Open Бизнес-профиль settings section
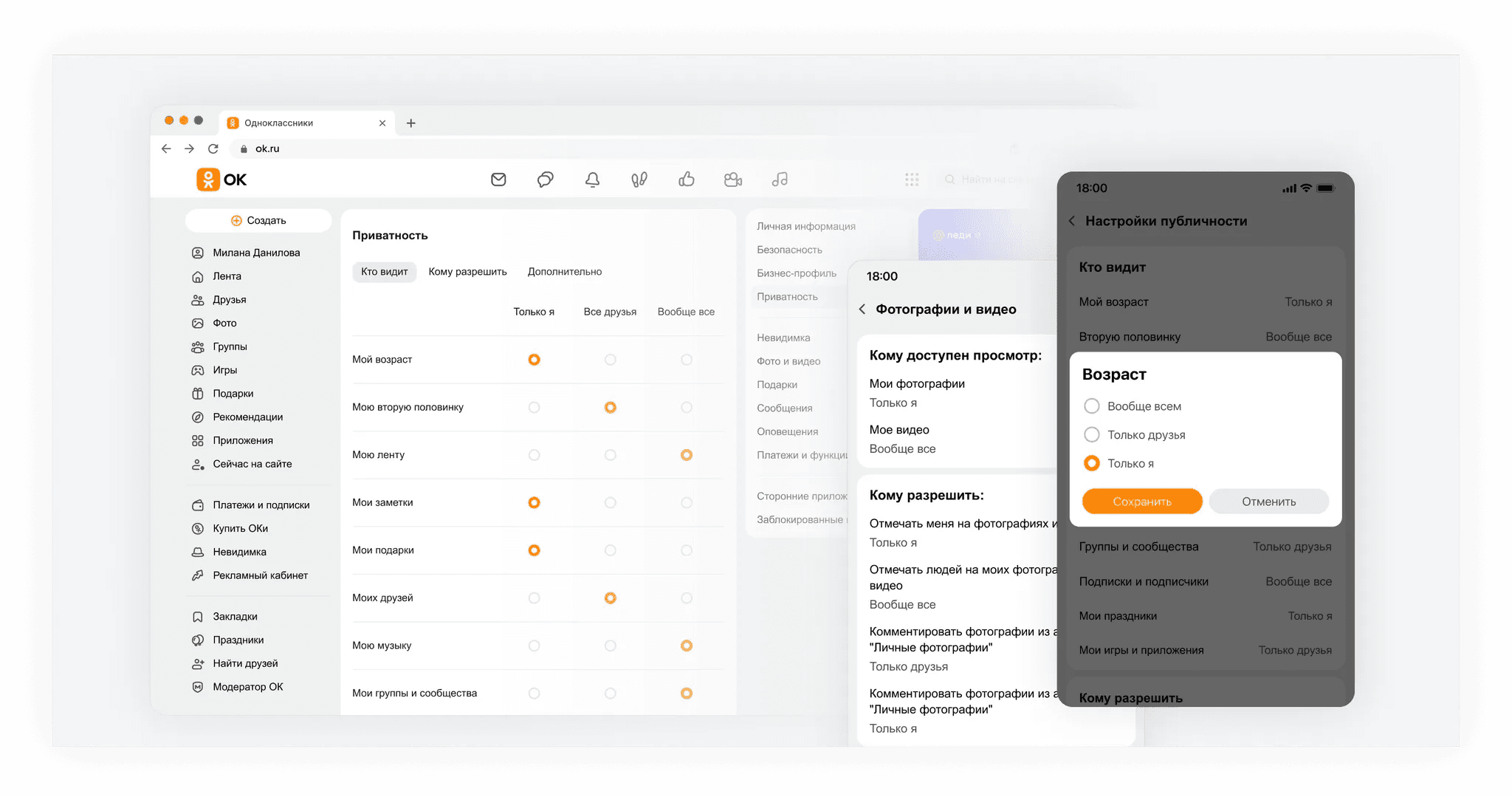Viewport: 1512px width, 797px height. (797, 273)
